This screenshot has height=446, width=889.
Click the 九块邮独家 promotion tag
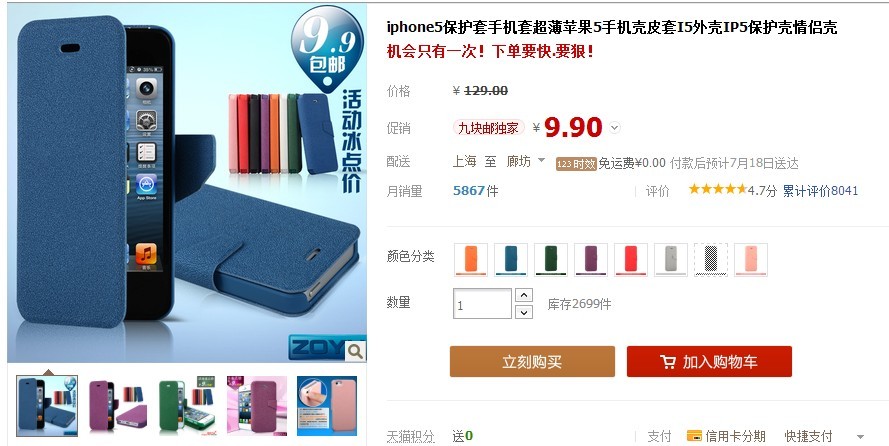pos(488,128)
